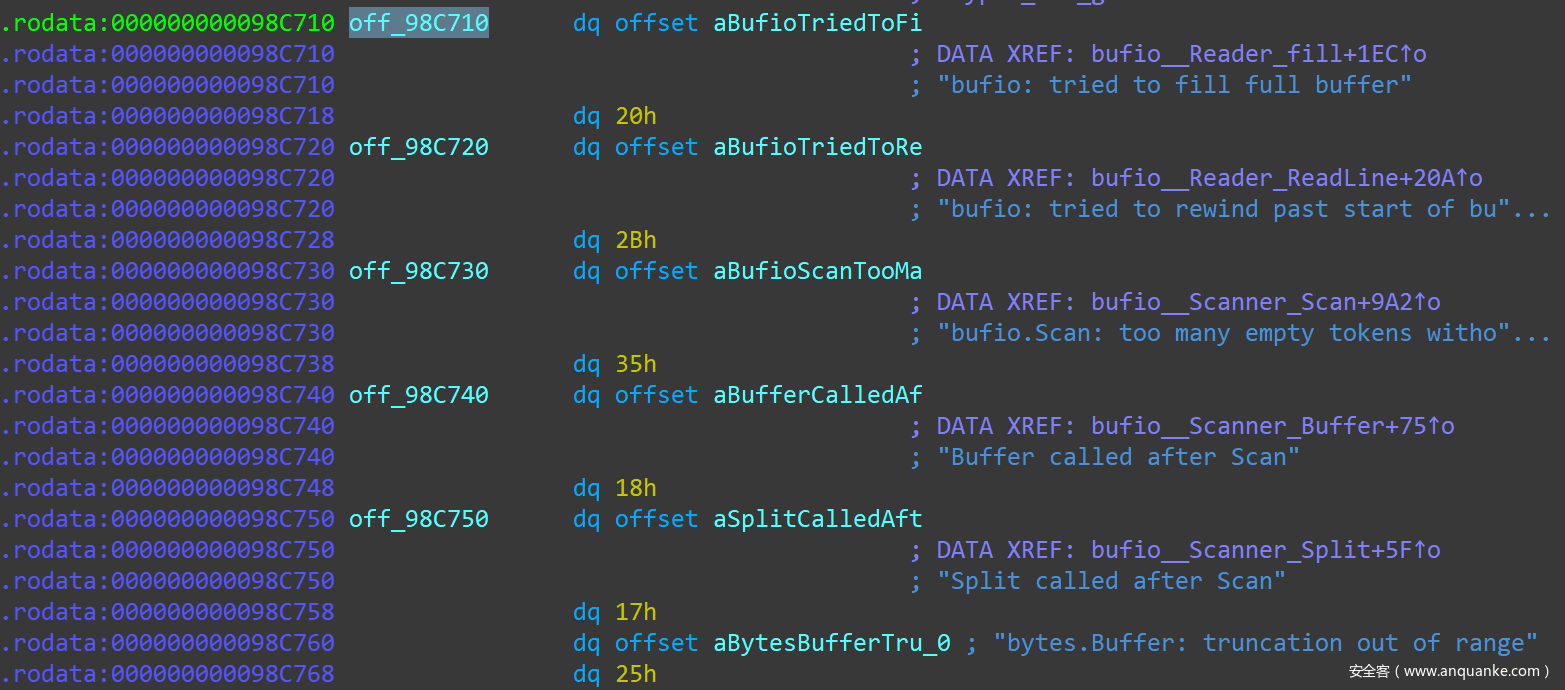Click the address .rodata:000000000098C768
Viewport: 1565px width, 690px height.
pyautogui.click(x=167, y=674)
